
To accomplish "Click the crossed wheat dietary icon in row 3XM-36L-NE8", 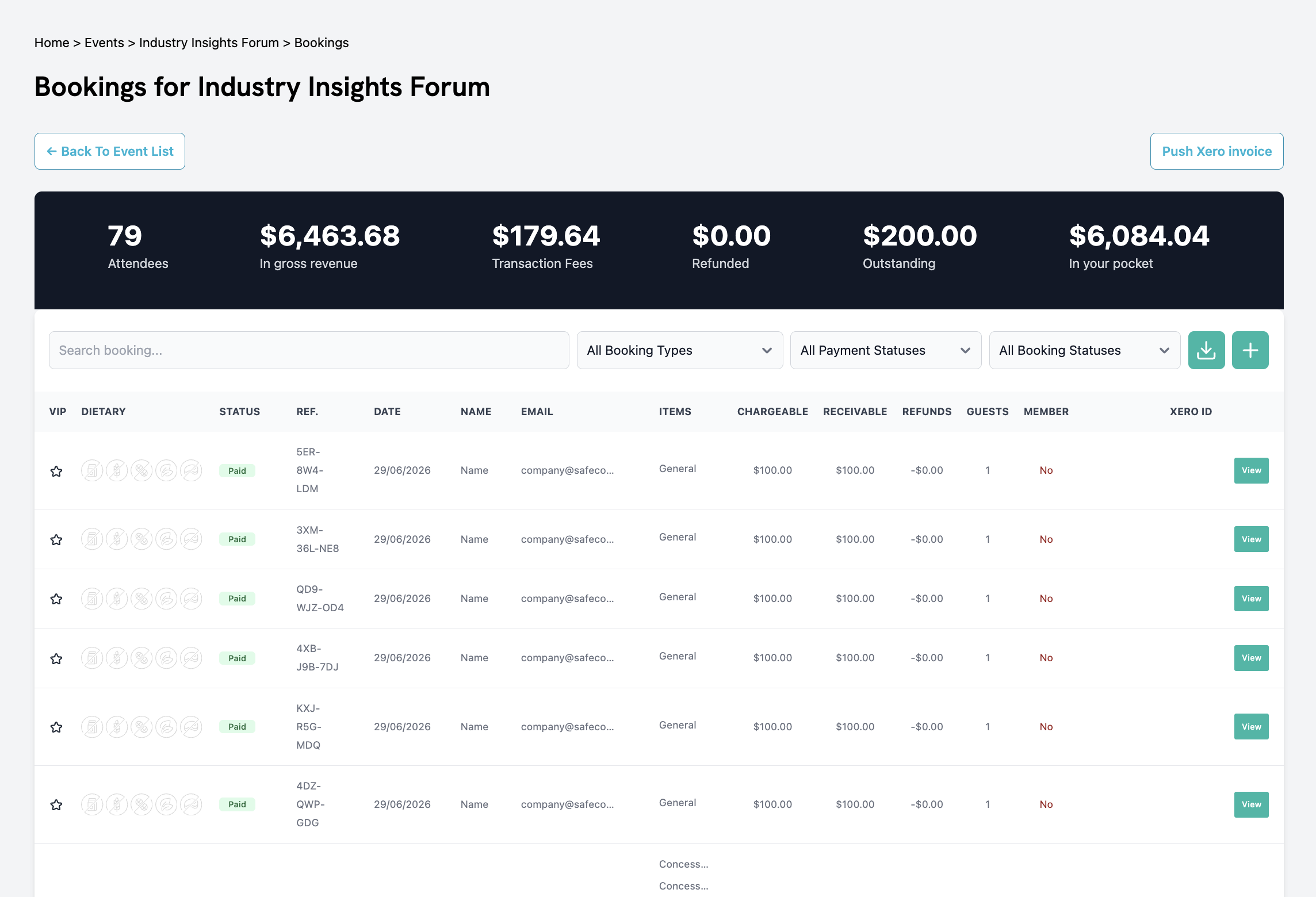I will 117,539.
